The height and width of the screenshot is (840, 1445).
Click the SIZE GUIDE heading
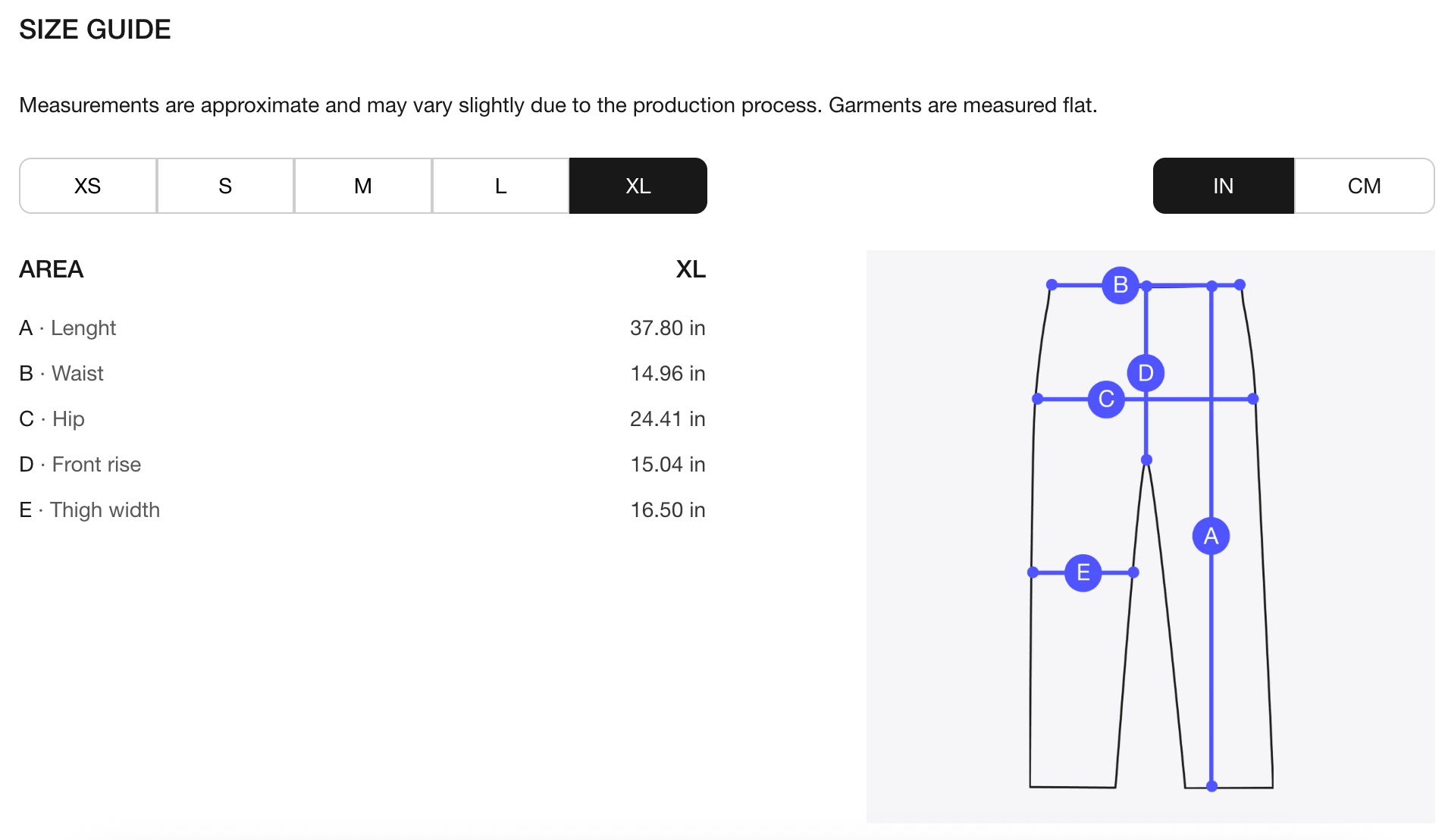click(x=95, y=30)
